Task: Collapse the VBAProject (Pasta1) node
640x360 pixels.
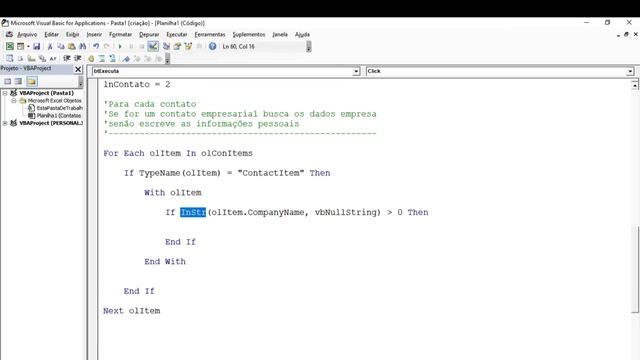Action: (x=5, y=93)
